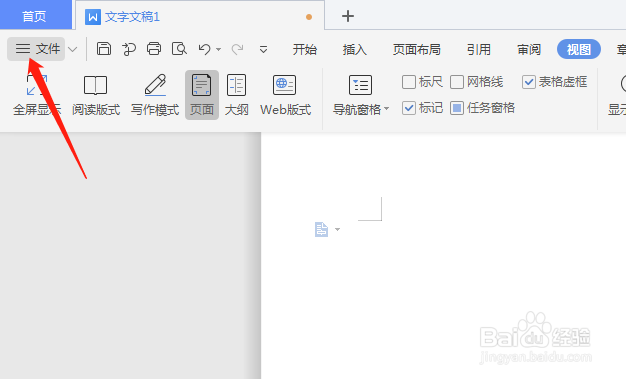Viewport: 626px width, 379px height.
Task: Click the Save icon in quick toolbar
Action: tap(104, 49)
